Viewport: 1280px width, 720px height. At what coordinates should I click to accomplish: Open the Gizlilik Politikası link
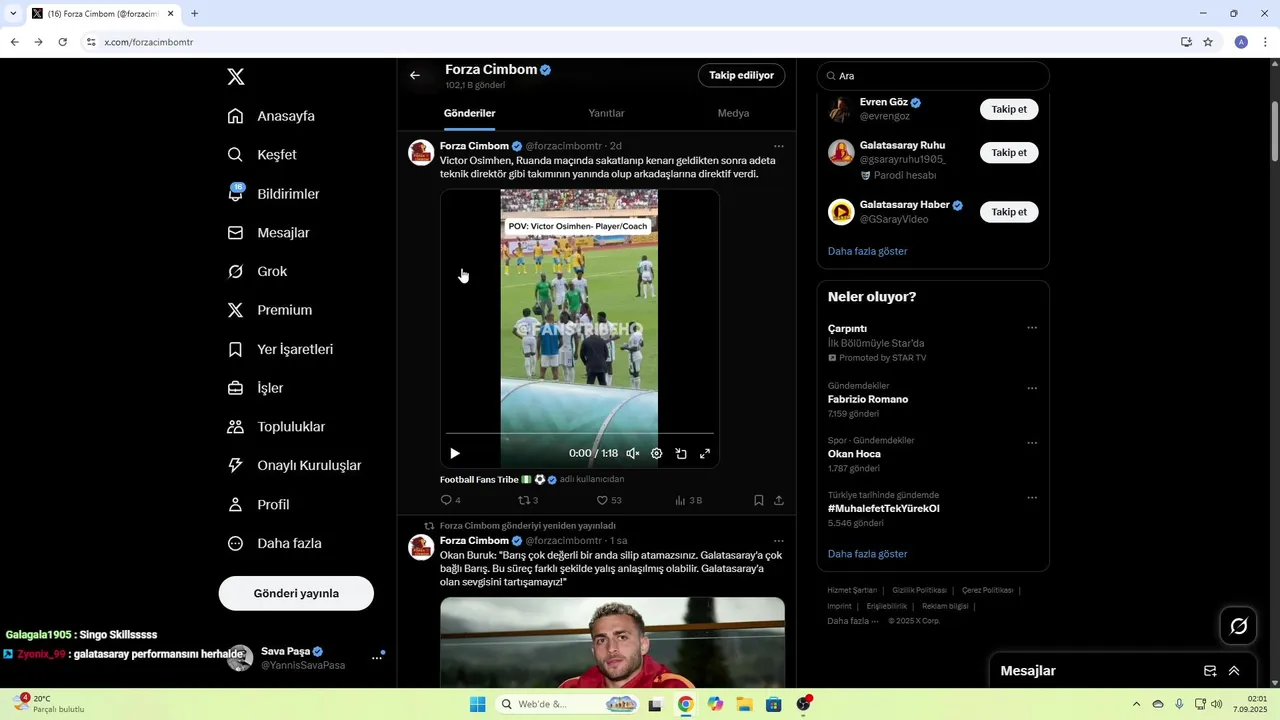tap(919, 591)
